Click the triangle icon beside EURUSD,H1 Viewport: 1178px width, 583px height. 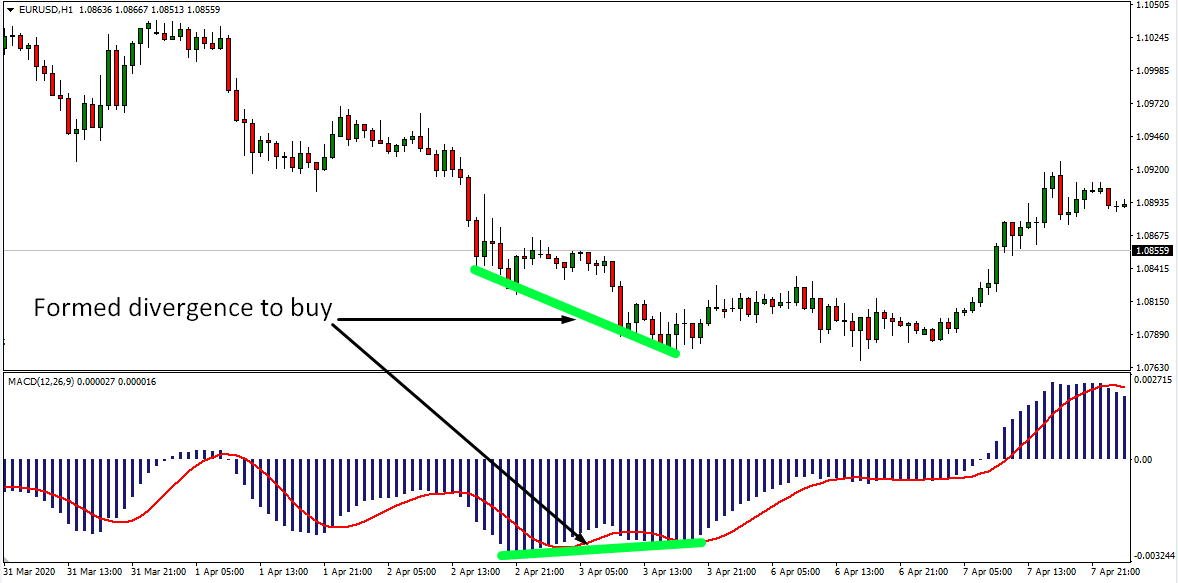pyautogui.click(x=11, y=10)
